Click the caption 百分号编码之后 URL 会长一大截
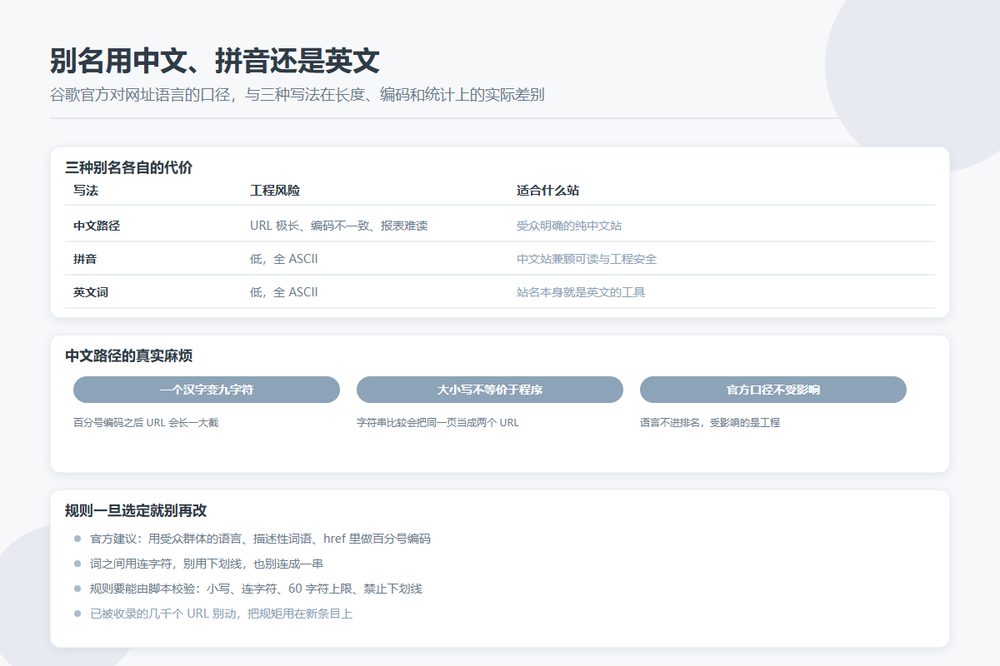This screenshot has width=1000, height=666. [146, 422]
